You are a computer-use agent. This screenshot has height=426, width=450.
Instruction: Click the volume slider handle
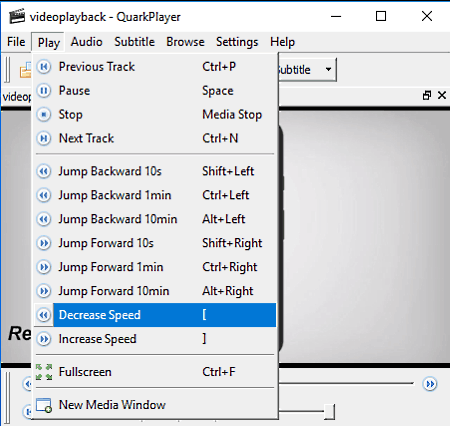329,412
